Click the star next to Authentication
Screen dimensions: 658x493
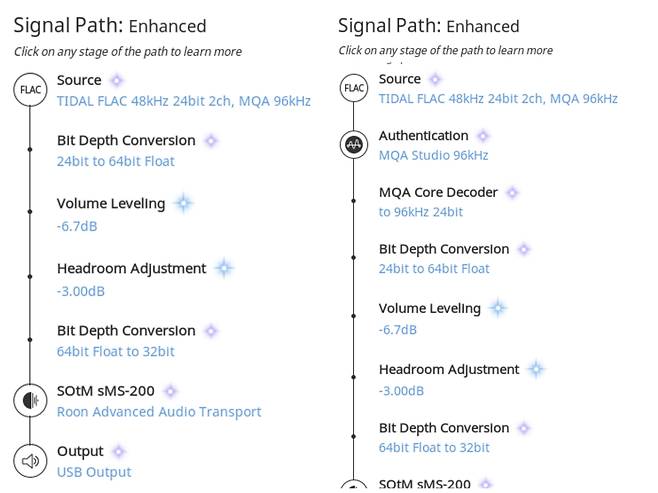[x=483, y=136]
